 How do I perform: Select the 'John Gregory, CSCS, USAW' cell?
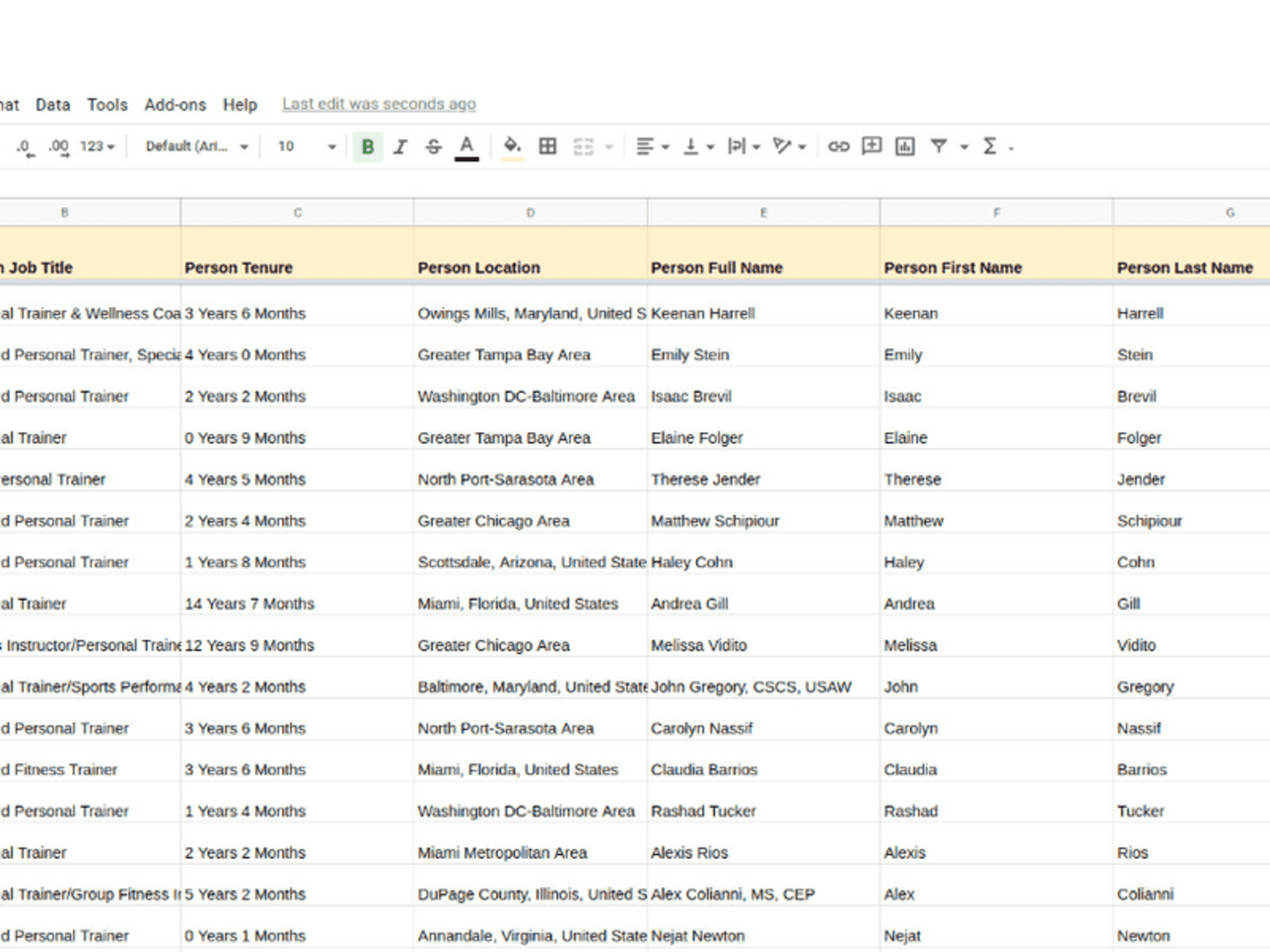pyautogui.click(x=764, y=679)
